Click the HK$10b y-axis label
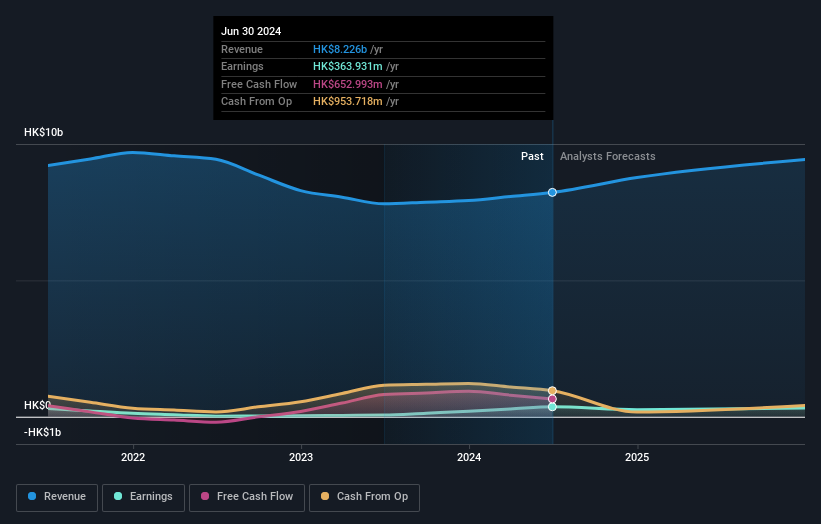Viewport: 821px width, 524px height. coord(43,132)
